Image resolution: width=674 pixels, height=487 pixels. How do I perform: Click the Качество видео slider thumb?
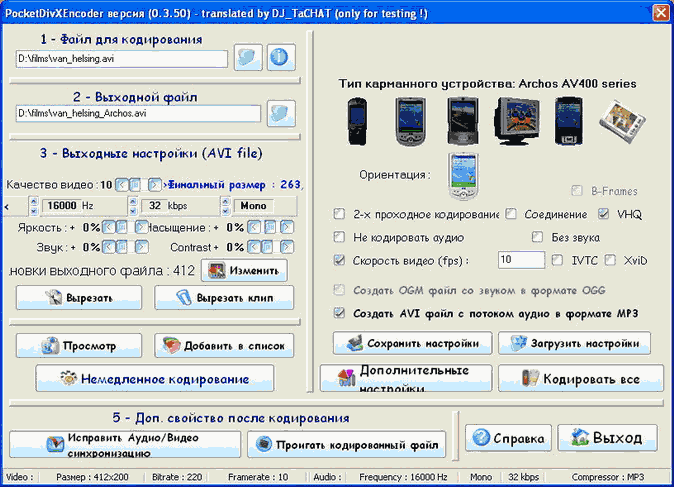tap(135, 185)
